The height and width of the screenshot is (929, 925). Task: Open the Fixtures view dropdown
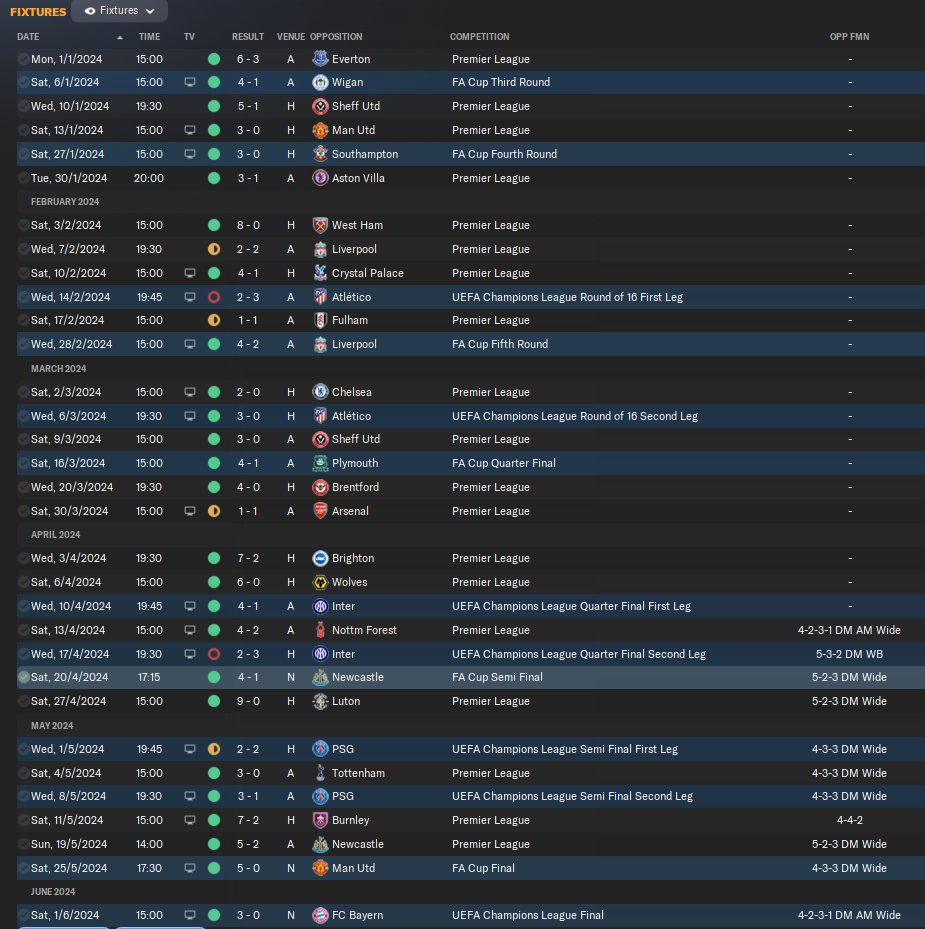119,11
